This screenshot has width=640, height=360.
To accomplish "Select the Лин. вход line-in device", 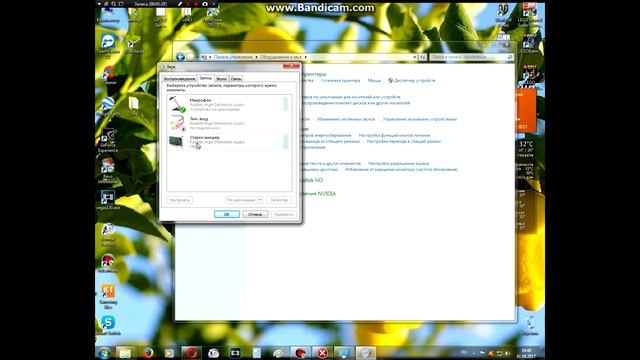I will point(229,123).
